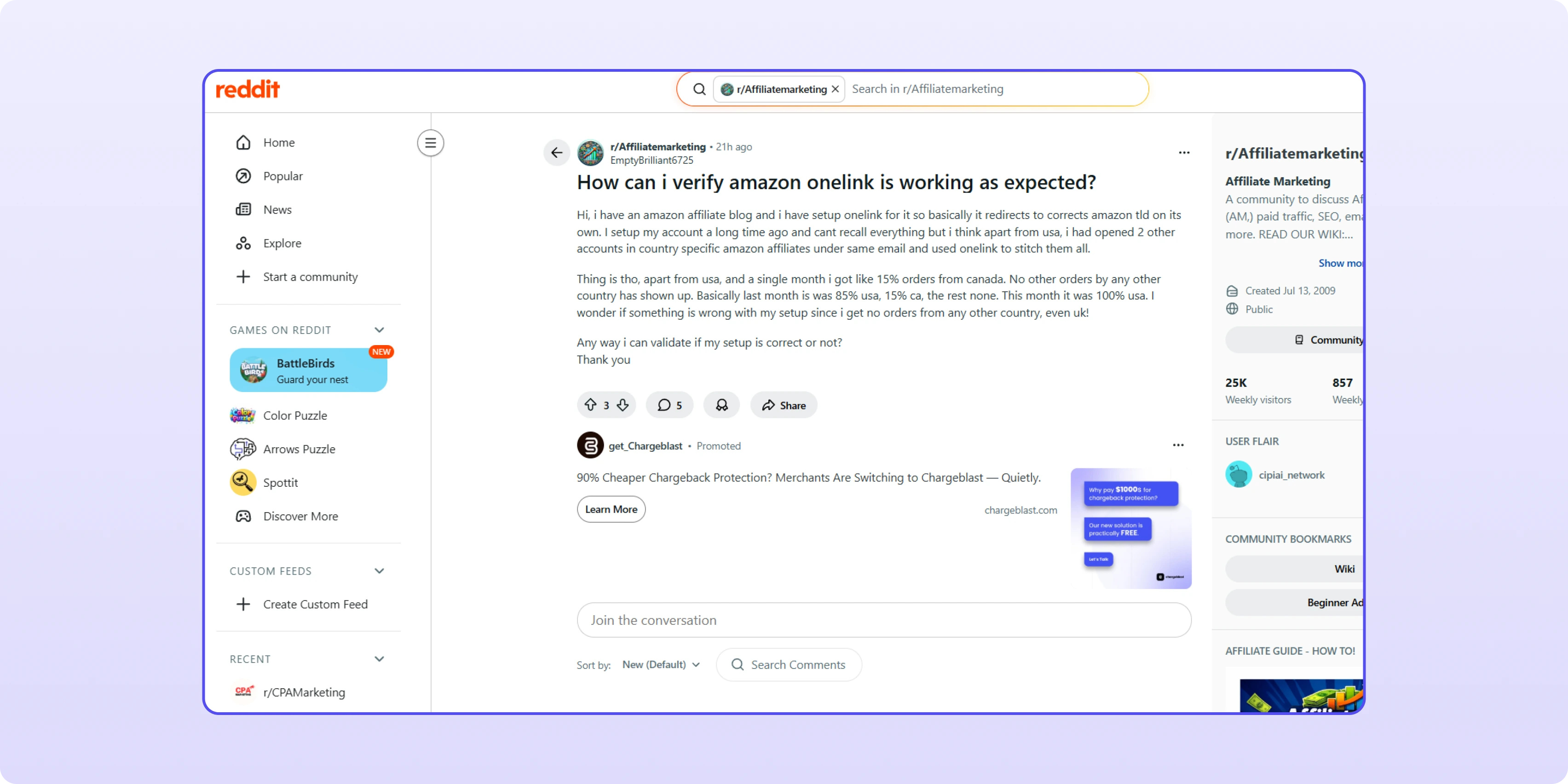Open the Chargeblast ad thumbnail image

pos(1130,528)
